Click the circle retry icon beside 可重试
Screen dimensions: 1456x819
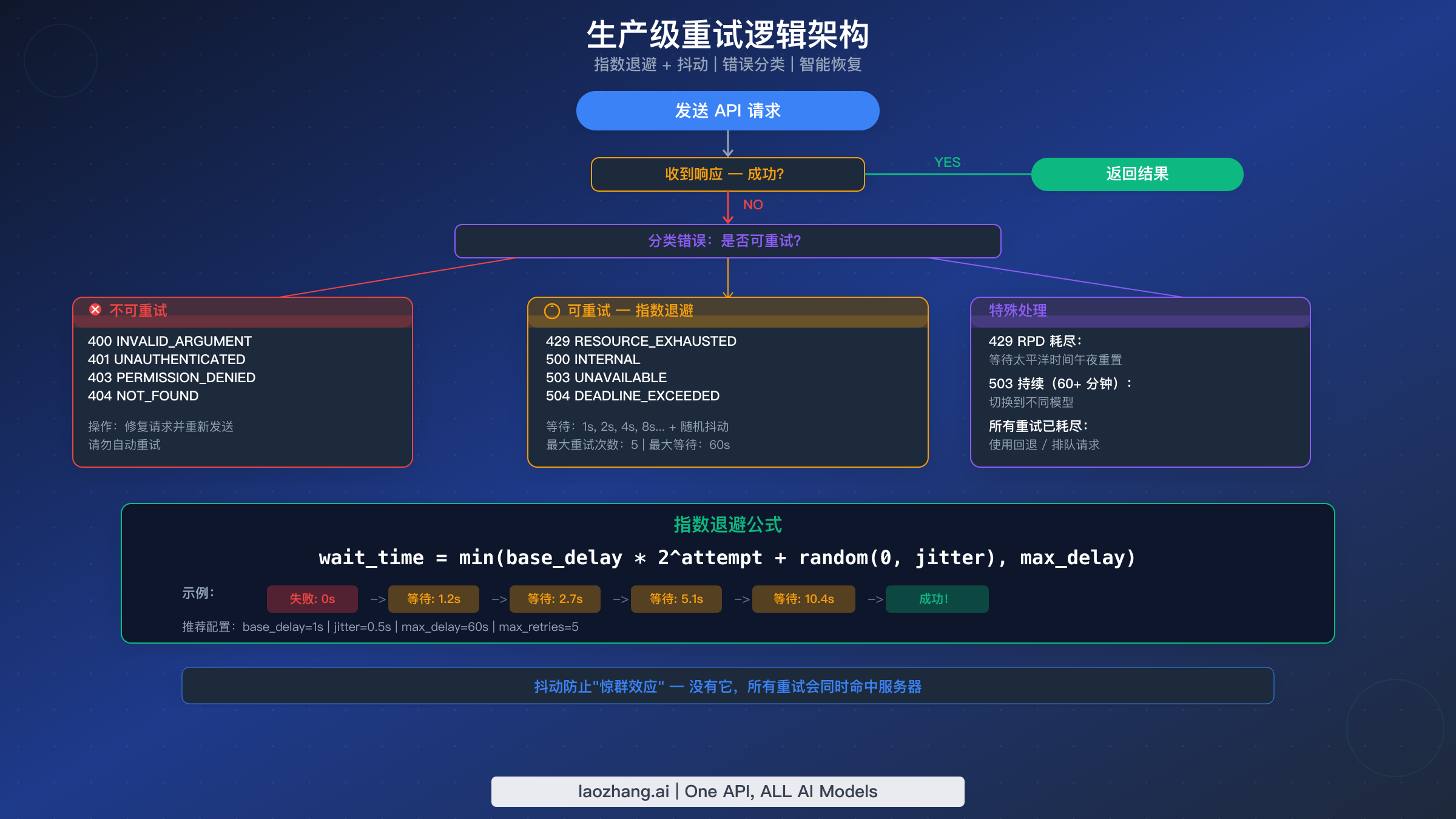tap(552, 311)
